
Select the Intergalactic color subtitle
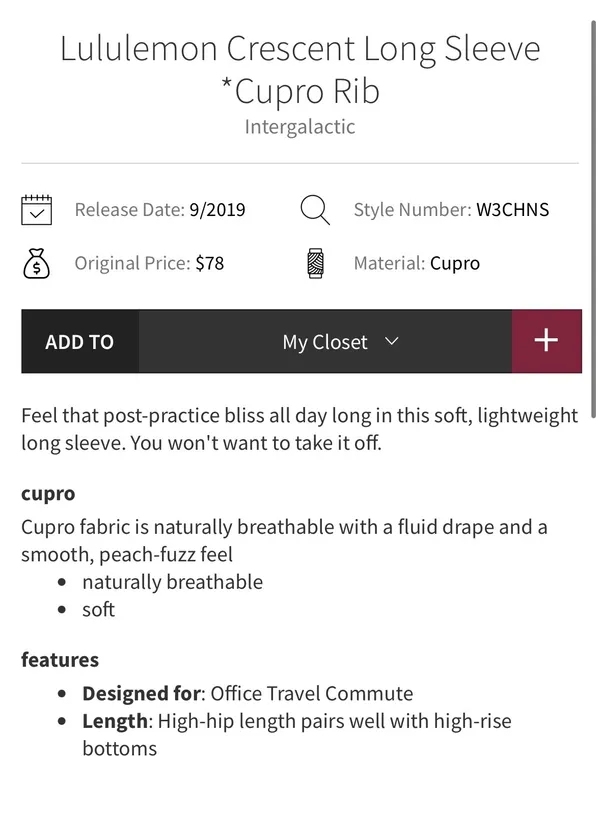click(x=300, y=127)
